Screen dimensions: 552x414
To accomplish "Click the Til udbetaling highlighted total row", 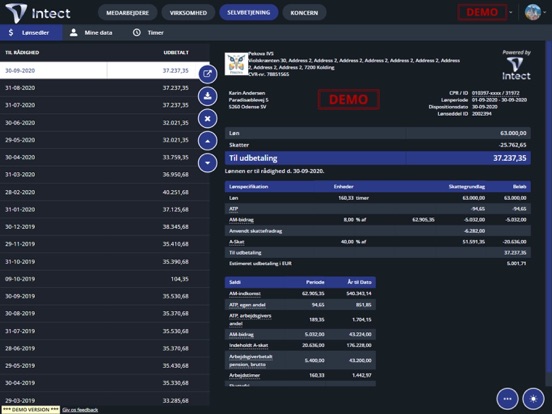I will pos(378,158).
